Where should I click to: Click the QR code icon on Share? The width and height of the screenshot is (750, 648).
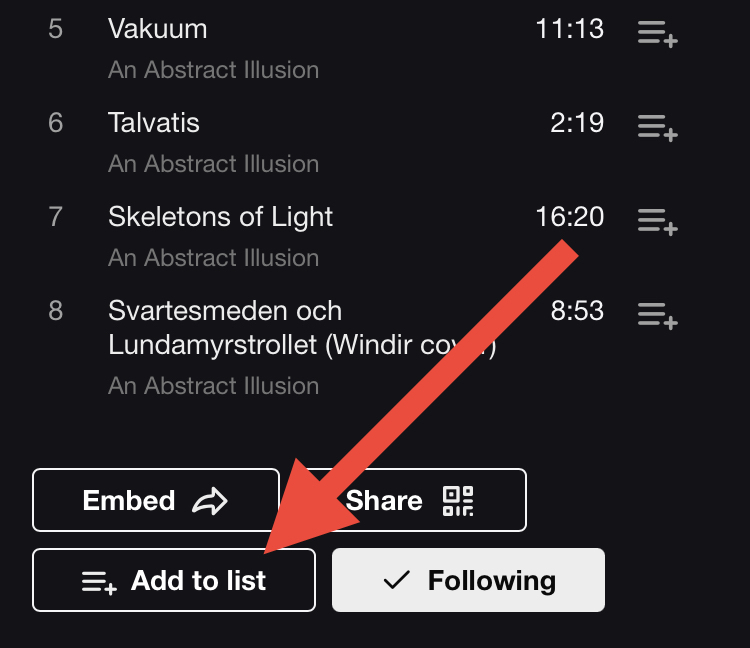(x=458, y=501)
